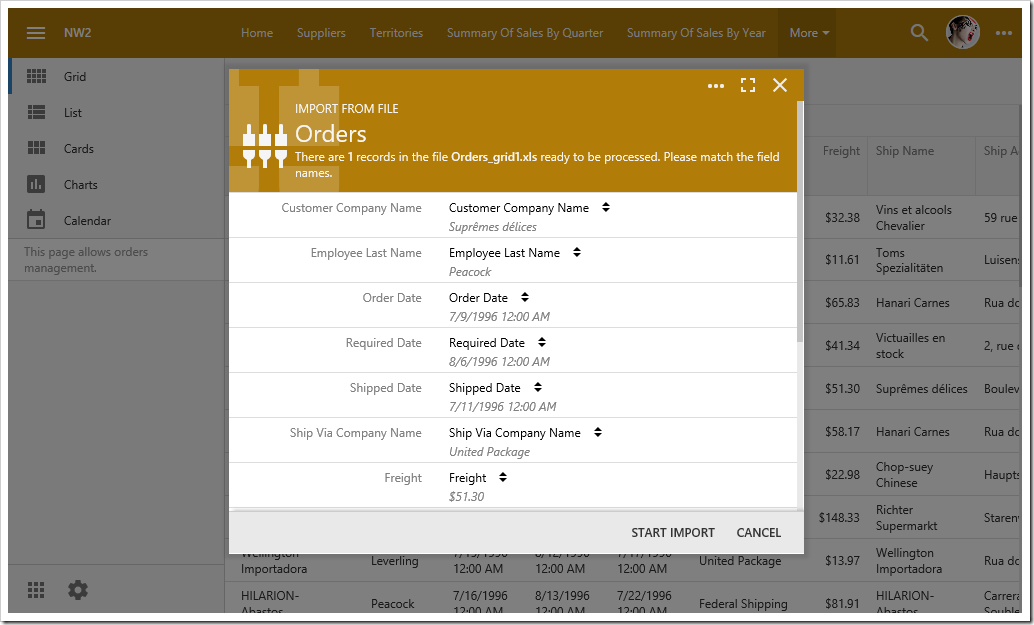1034x625 pixels.
Task: Select the Victuailles en stock cell
Action: coord(910,345)
